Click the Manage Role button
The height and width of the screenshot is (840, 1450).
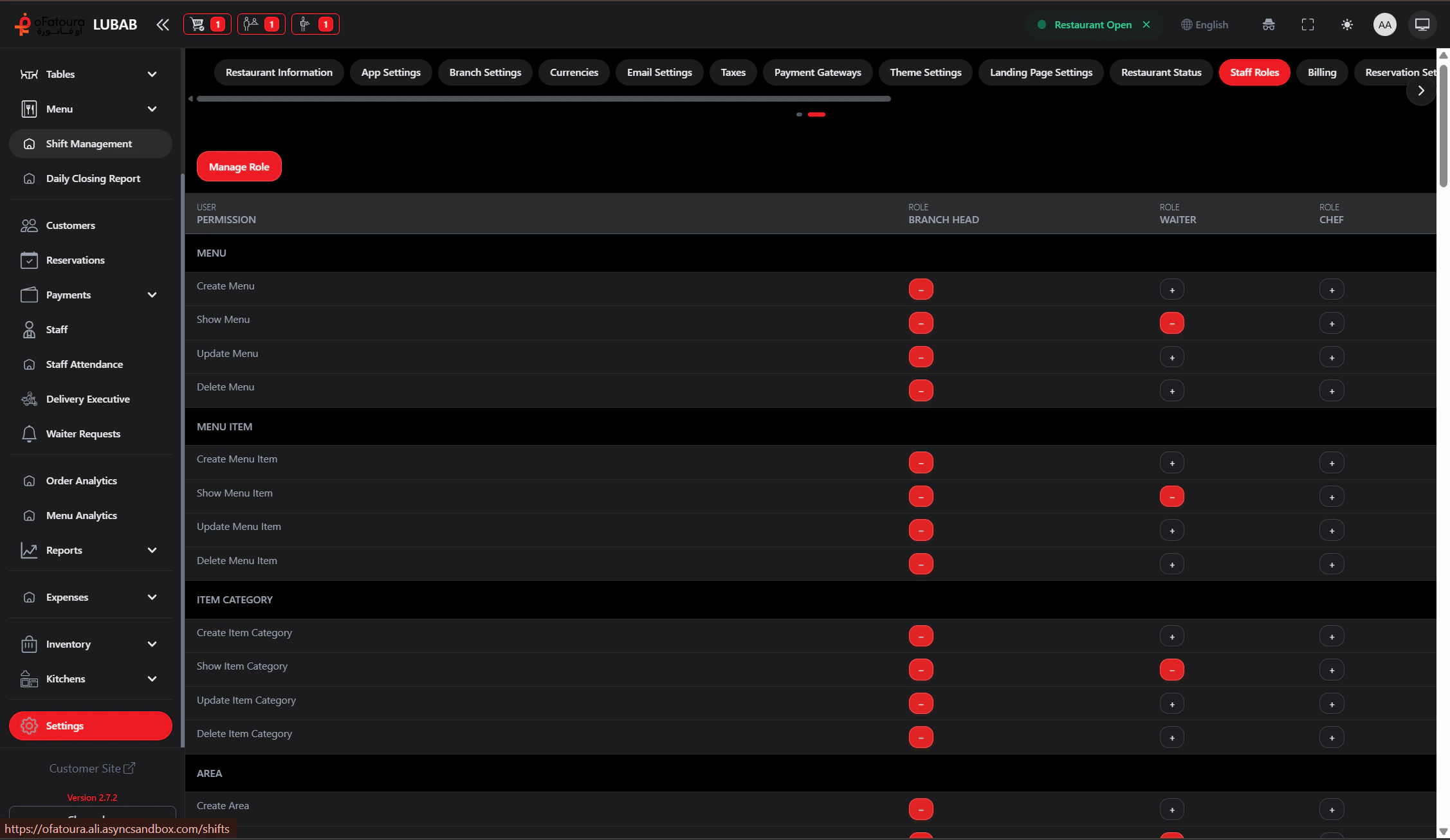(x=239, y=167)
